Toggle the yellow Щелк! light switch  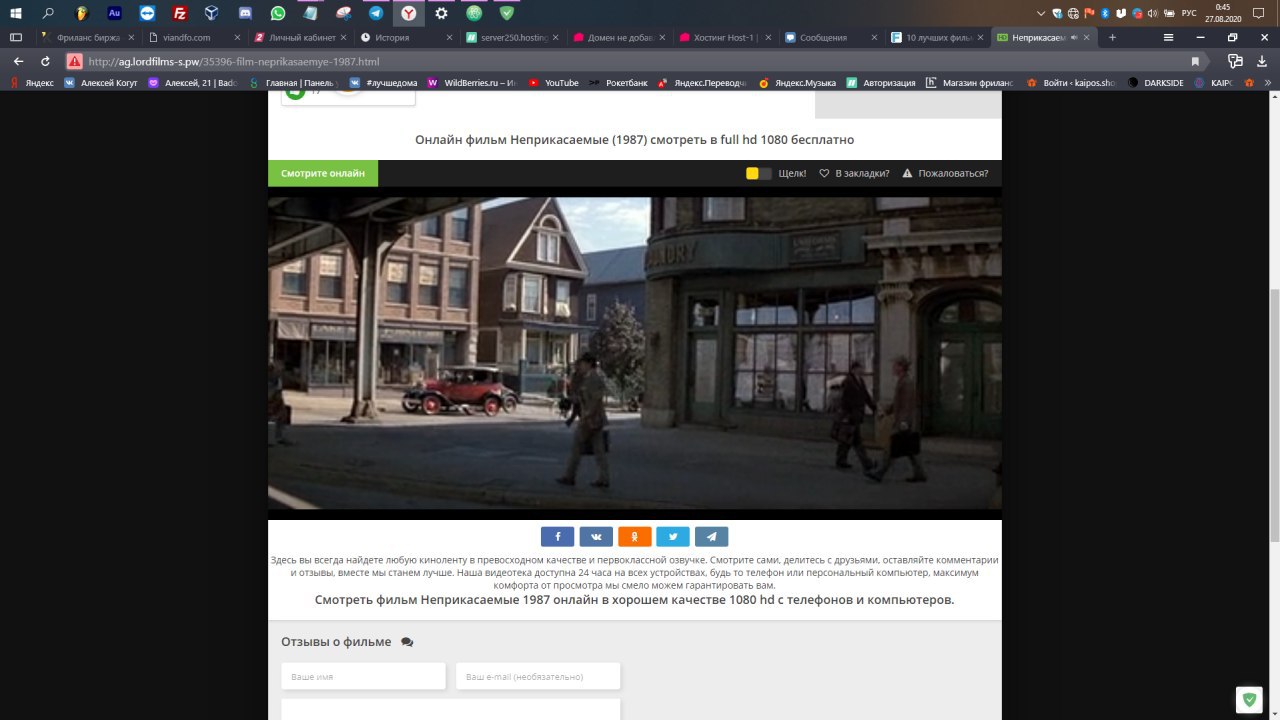pos(759,173)
